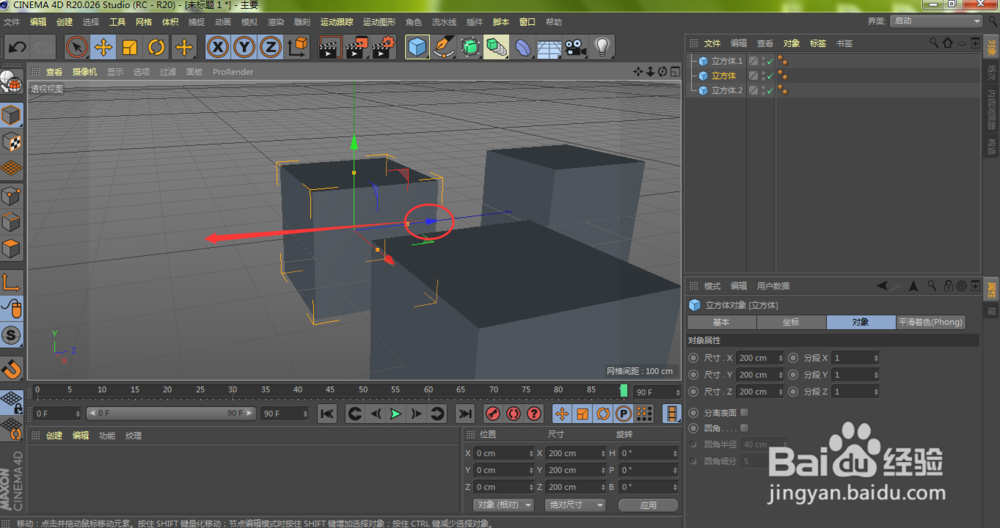
Task: Click the coordinate system icon
Action: coord(298,47)
